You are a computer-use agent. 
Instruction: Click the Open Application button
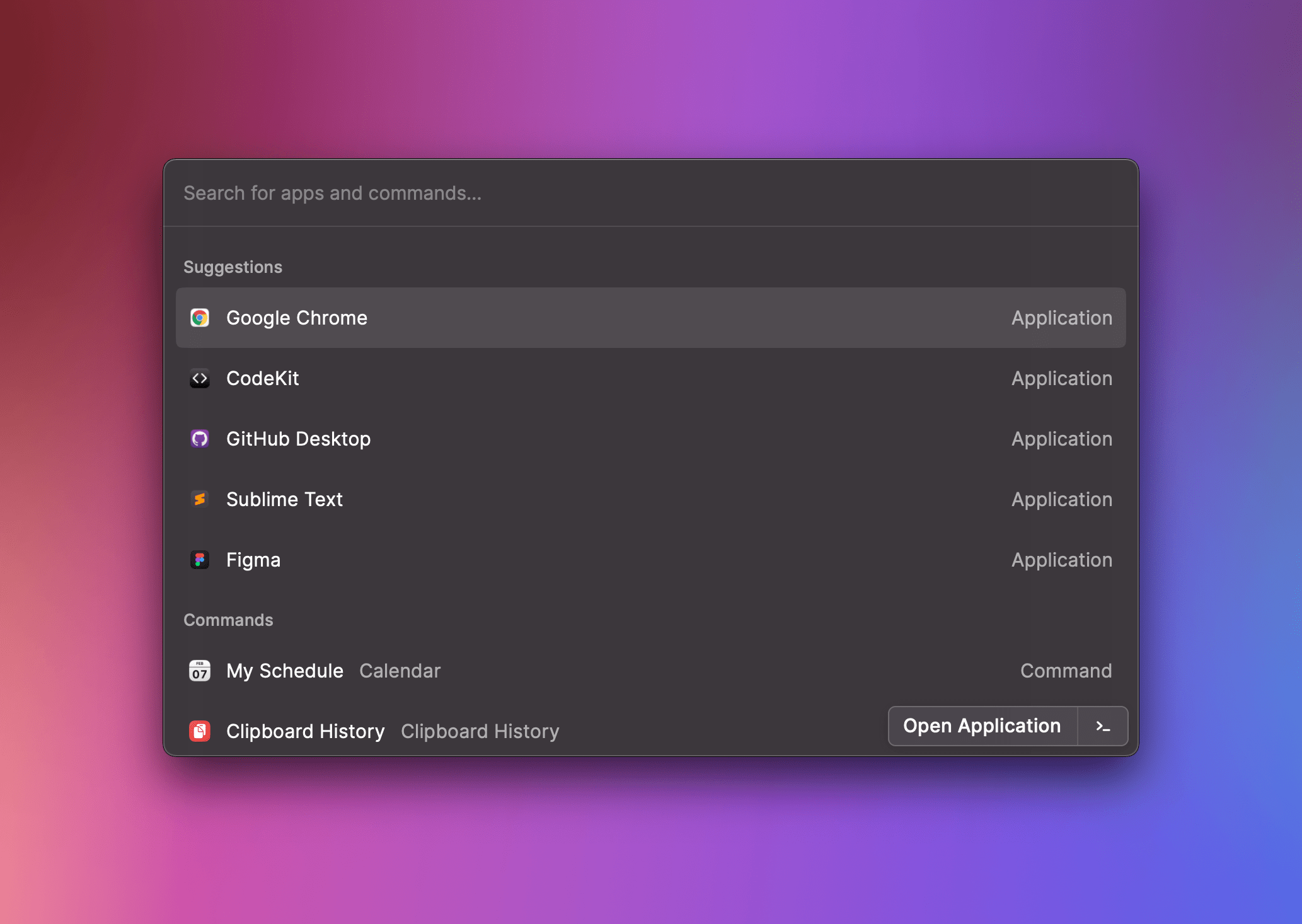tap(982, 726)
